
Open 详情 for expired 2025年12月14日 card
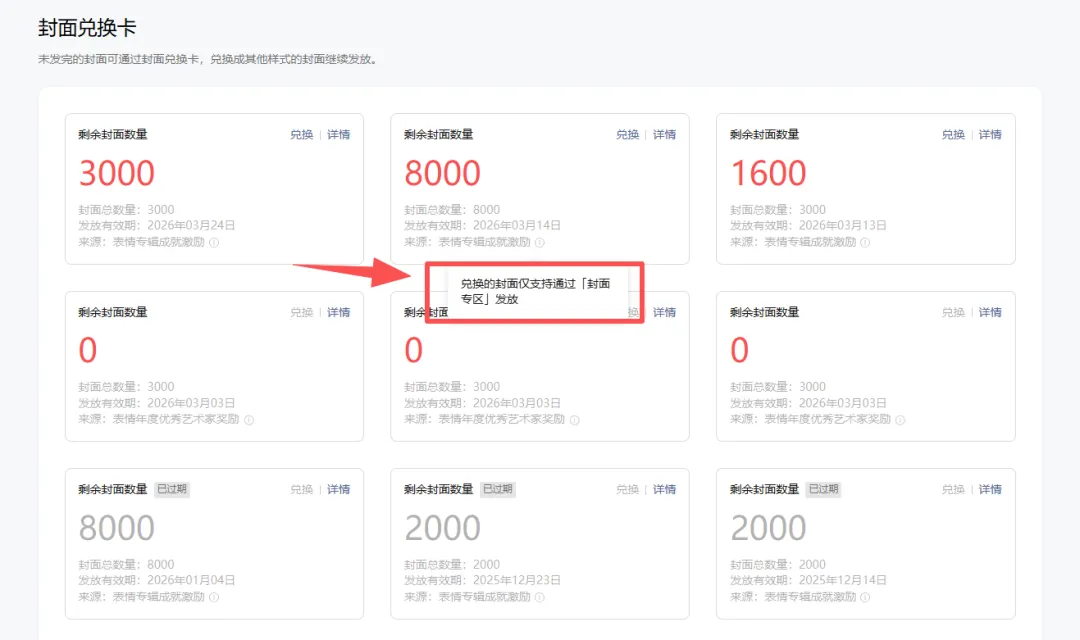990,489
